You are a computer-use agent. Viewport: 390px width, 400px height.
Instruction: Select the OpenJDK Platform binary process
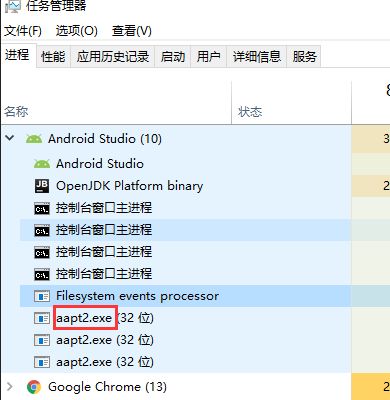click(x=129, y=186)
